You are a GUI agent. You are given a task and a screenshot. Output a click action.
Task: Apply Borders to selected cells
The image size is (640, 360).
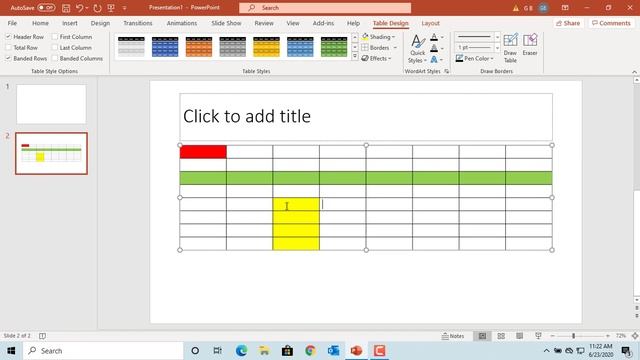click(x=376, y=48)
